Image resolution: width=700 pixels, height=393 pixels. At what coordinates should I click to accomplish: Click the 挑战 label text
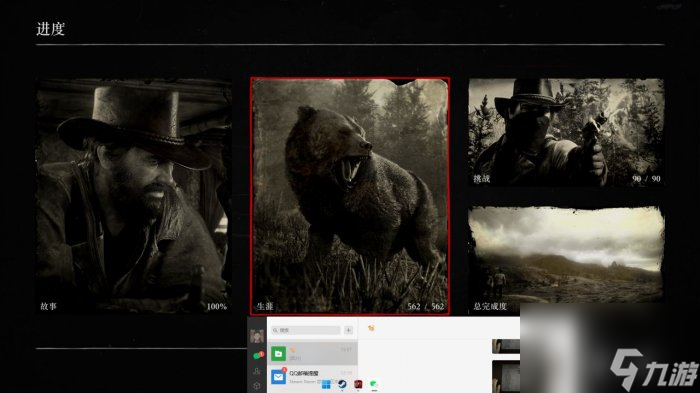[481, 179]
